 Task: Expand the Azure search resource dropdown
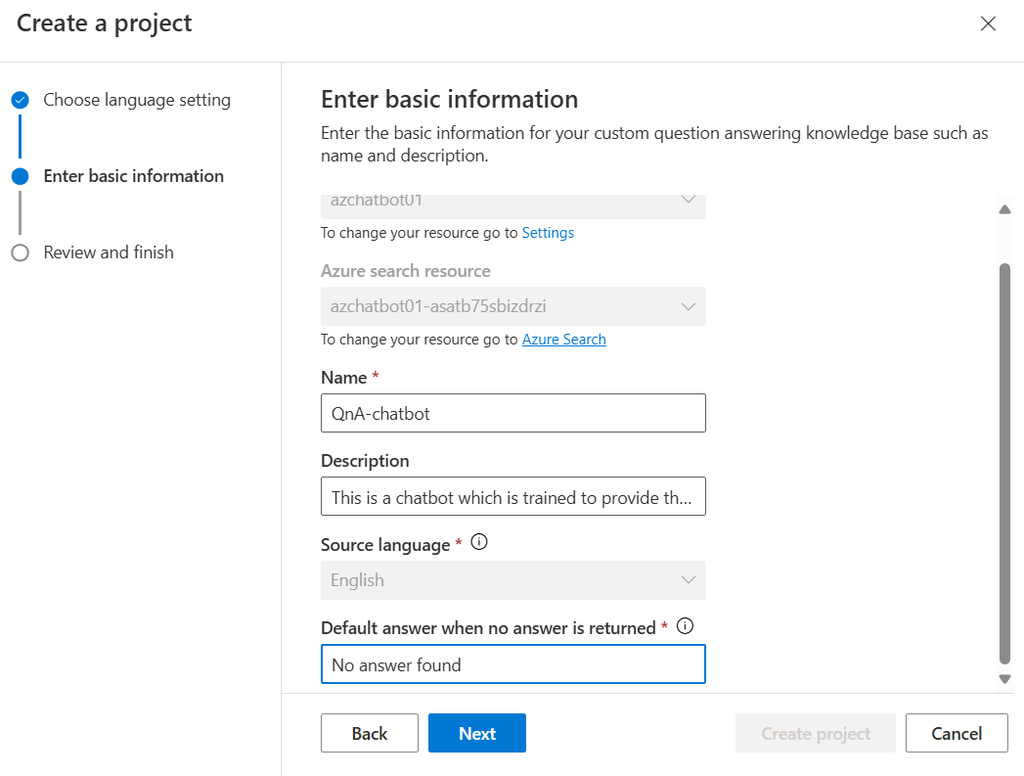[513, 306]
